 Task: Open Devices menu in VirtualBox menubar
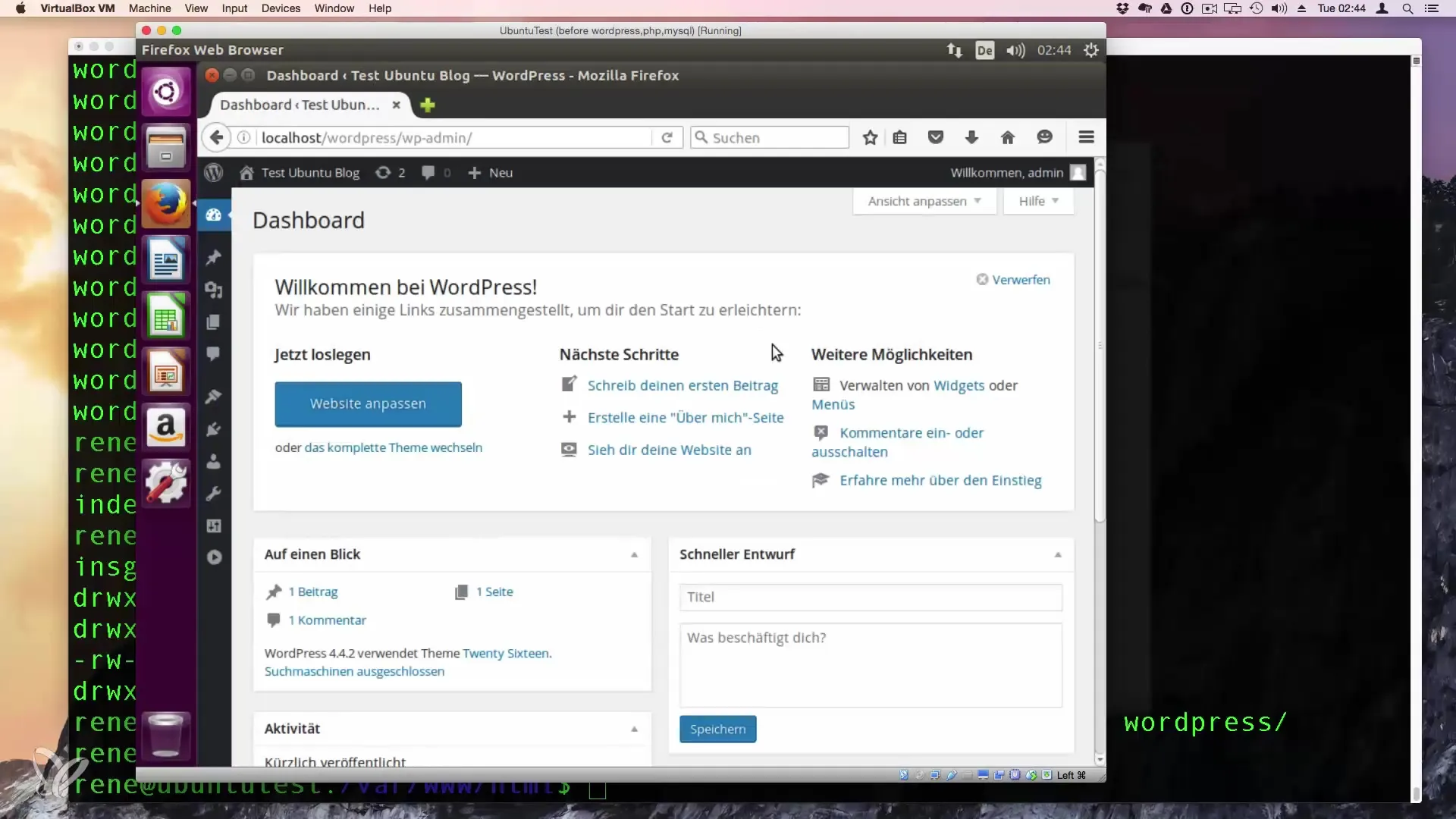pos(281,8)
